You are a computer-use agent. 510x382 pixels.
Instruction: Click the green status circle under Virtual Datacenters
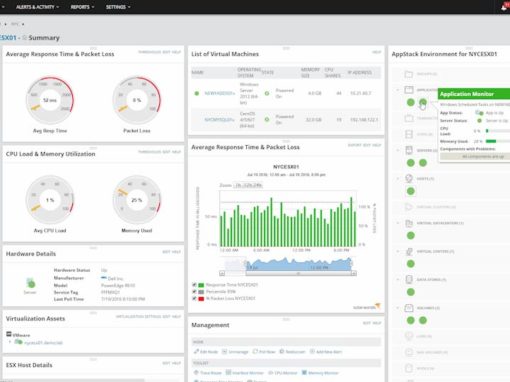pos(411,235)
